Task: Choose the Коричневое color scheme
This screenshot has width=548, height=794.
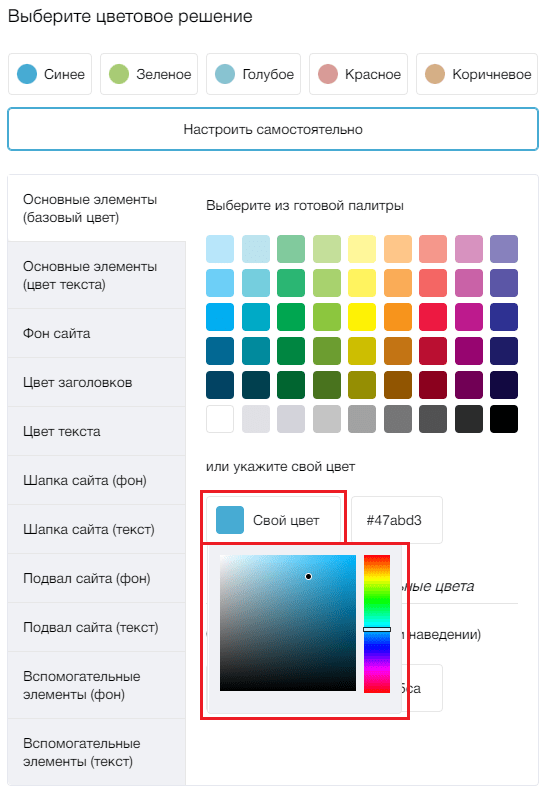Action: click(477, 74)
